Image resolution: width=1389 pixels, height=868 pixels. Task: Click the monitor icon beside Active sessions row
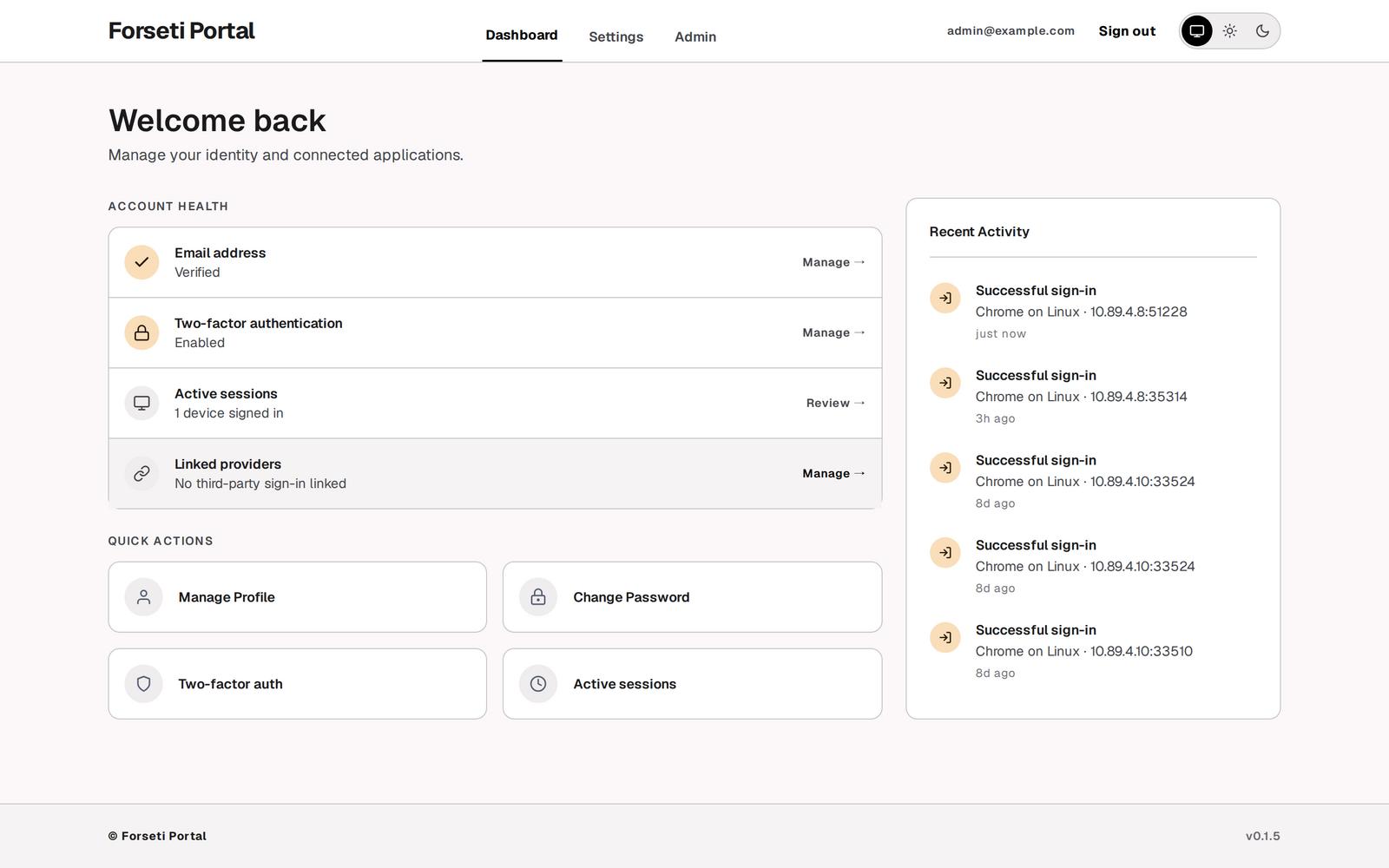(x=142, y=403)
